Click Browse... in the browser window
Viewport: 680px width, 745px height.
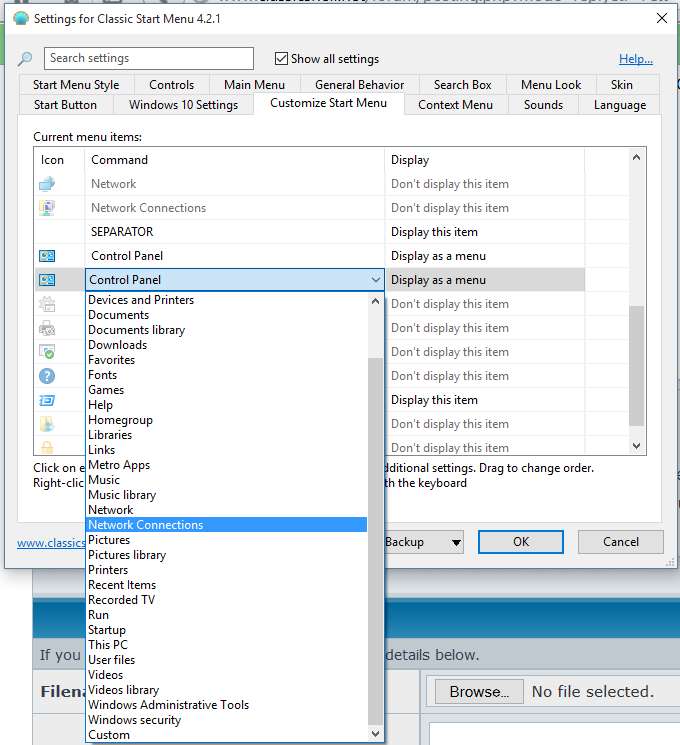[479, 692]
